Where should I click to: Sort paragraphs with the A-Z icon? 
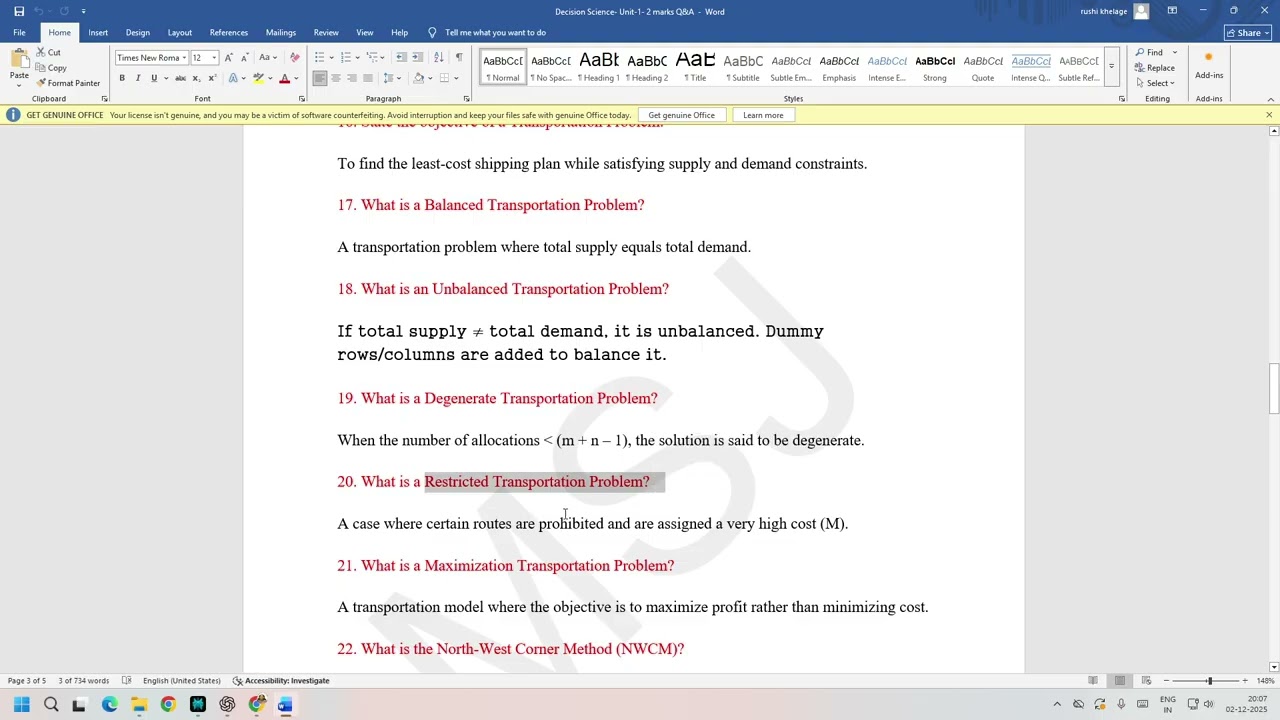[x=441, y=57]
